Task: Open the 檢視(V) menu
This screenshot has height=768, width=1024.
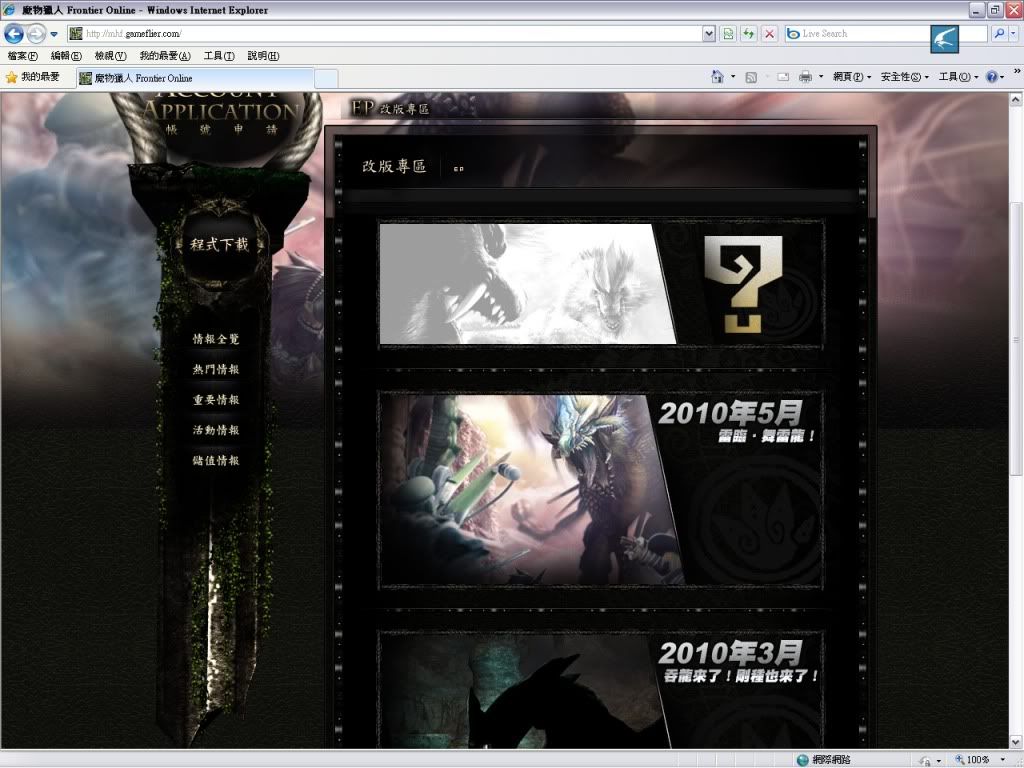Action: [110, 56]
